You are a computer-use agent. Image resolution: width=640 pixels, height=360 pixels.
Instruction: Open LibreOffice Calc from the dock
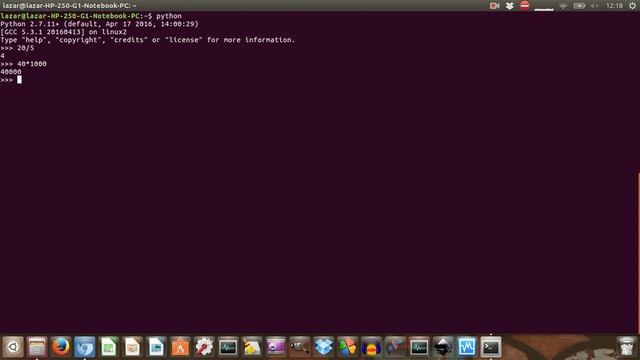coord(109,347)
